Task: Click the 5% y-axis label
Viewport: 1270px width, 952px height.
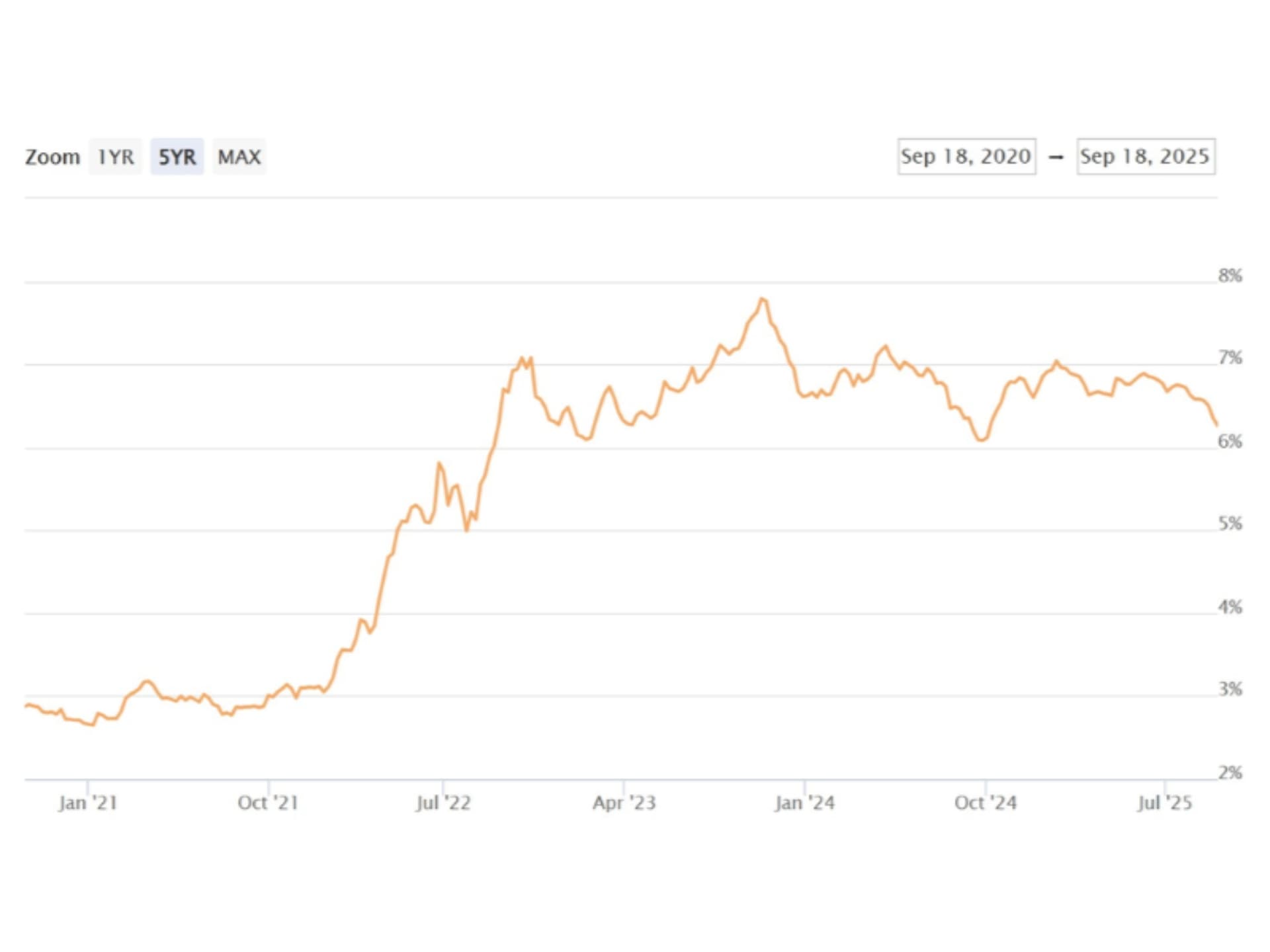Action: pos(1230,524)
